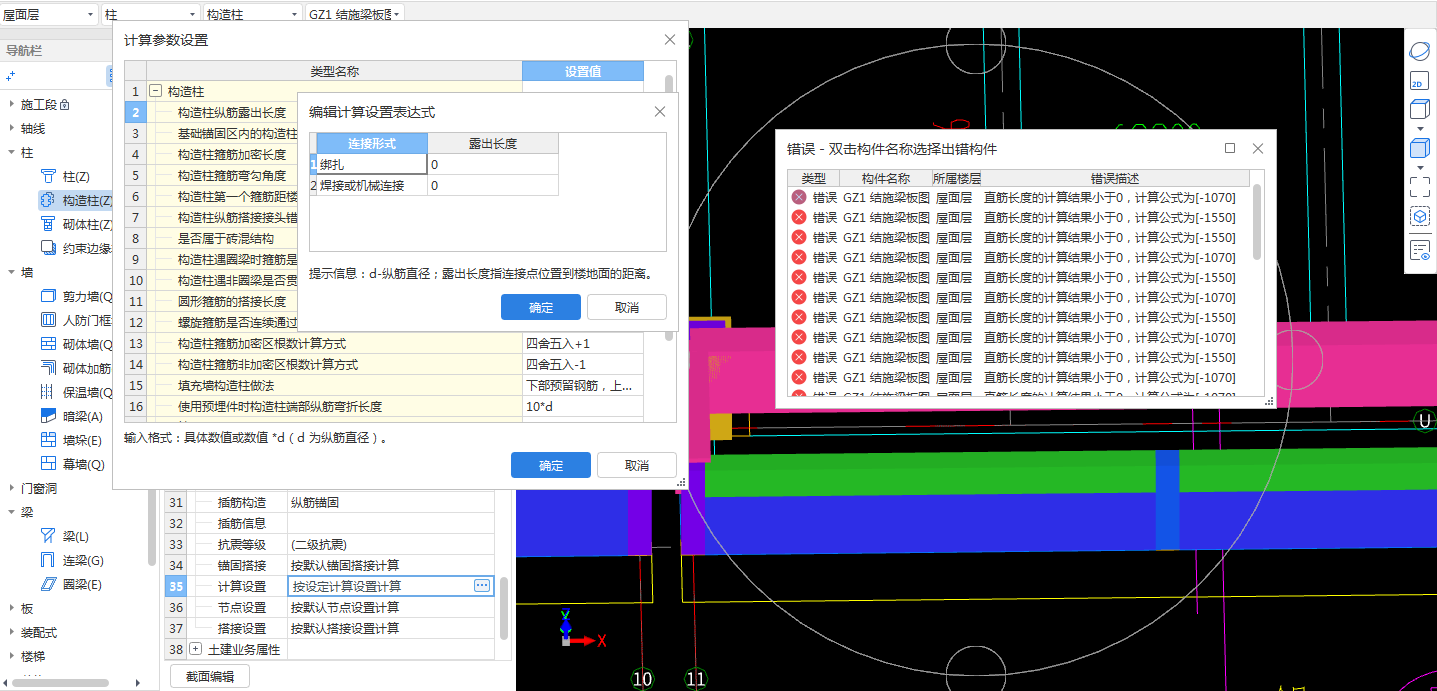
Task: Click the 人防门框 wall icon
Action: pos(48,320)
